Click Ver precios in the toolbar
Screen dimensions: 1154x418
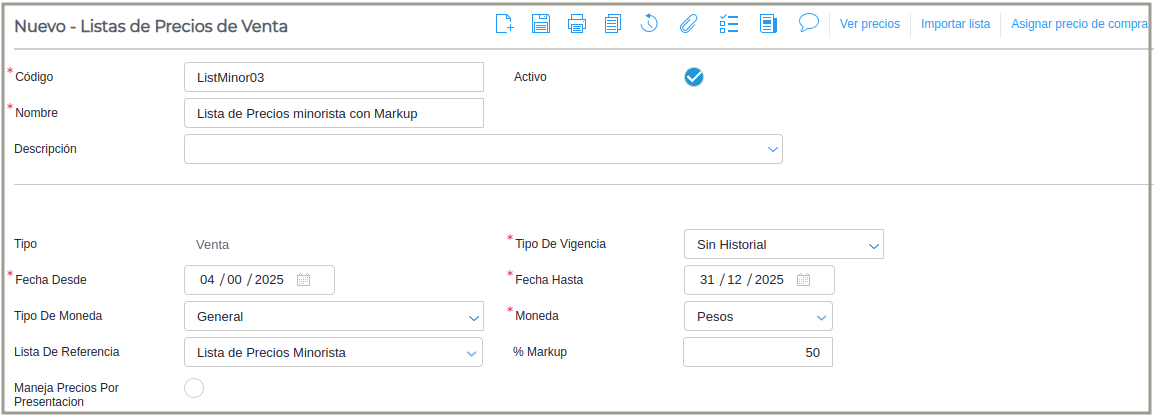point(869,24)
